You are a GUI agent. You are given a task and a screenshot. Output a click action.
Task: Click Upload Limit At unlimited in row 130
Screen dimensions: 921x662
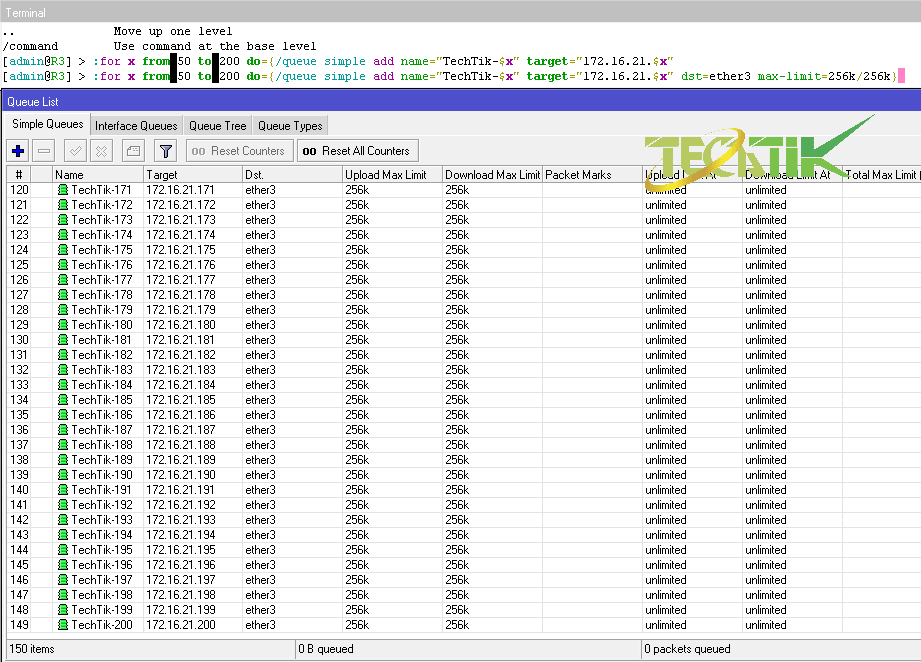point(665,340)
